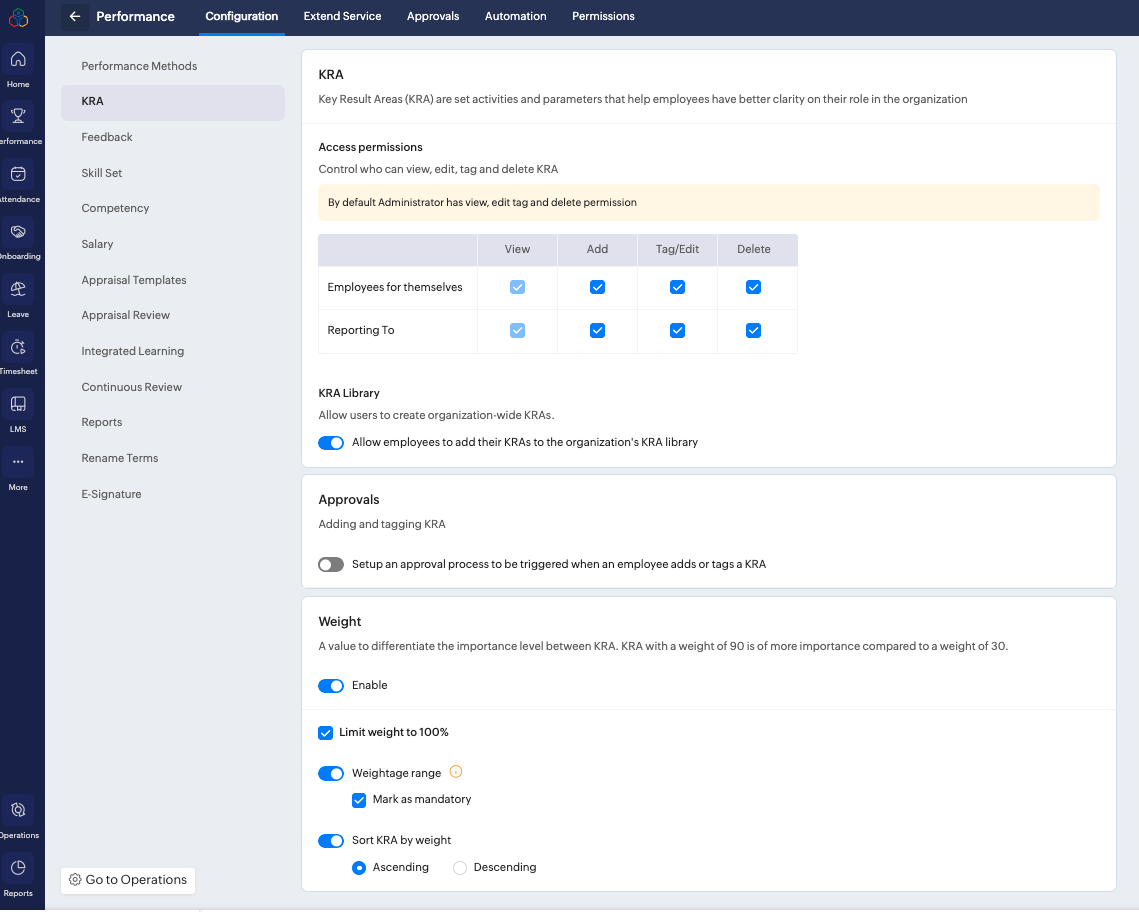Open the Onboarding handshake icon
Viewport: 1139px width, 912px height.
[x=18, y=232]
